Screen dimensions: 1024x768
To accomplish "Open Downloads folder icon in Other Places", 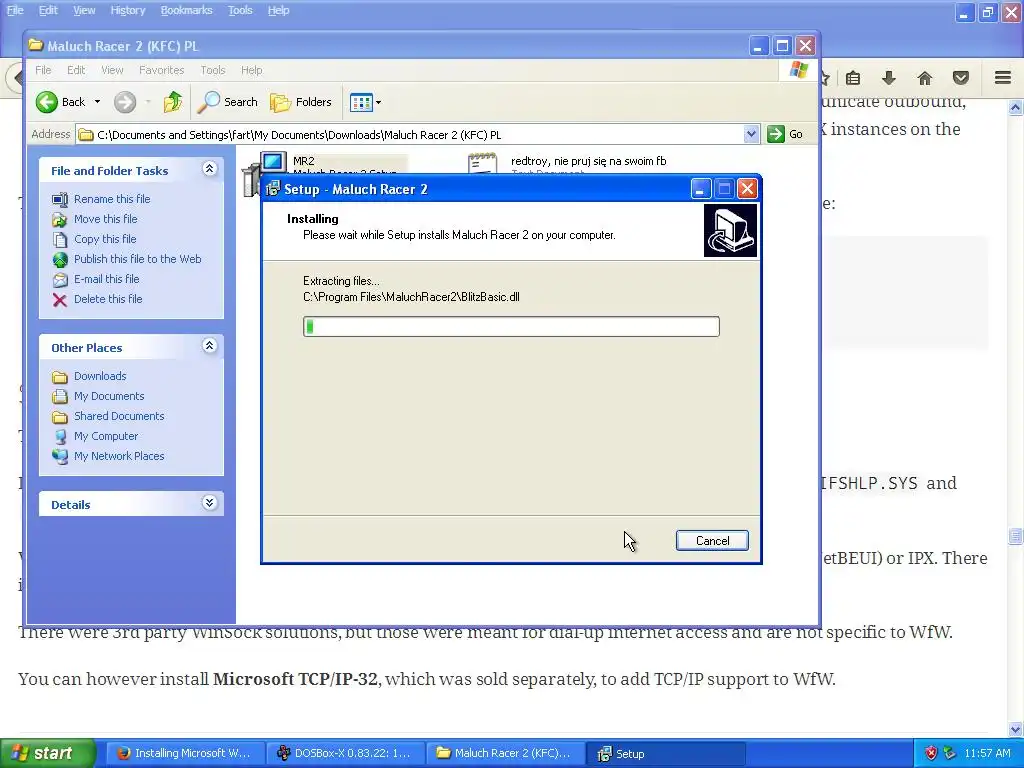I will [x=60, y=377].
